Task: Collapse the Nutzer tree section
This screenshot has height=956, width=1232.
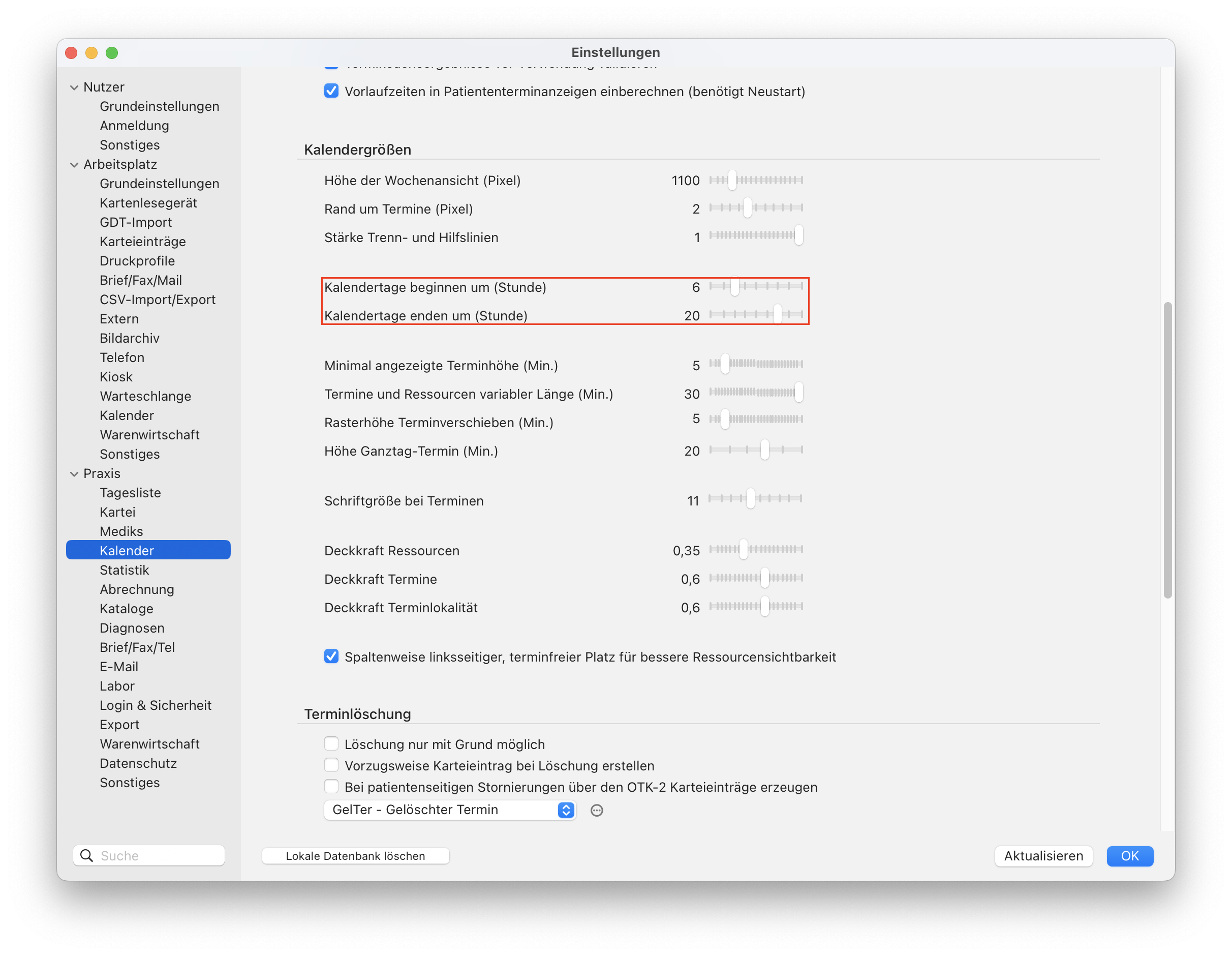Action: [74, 87]
